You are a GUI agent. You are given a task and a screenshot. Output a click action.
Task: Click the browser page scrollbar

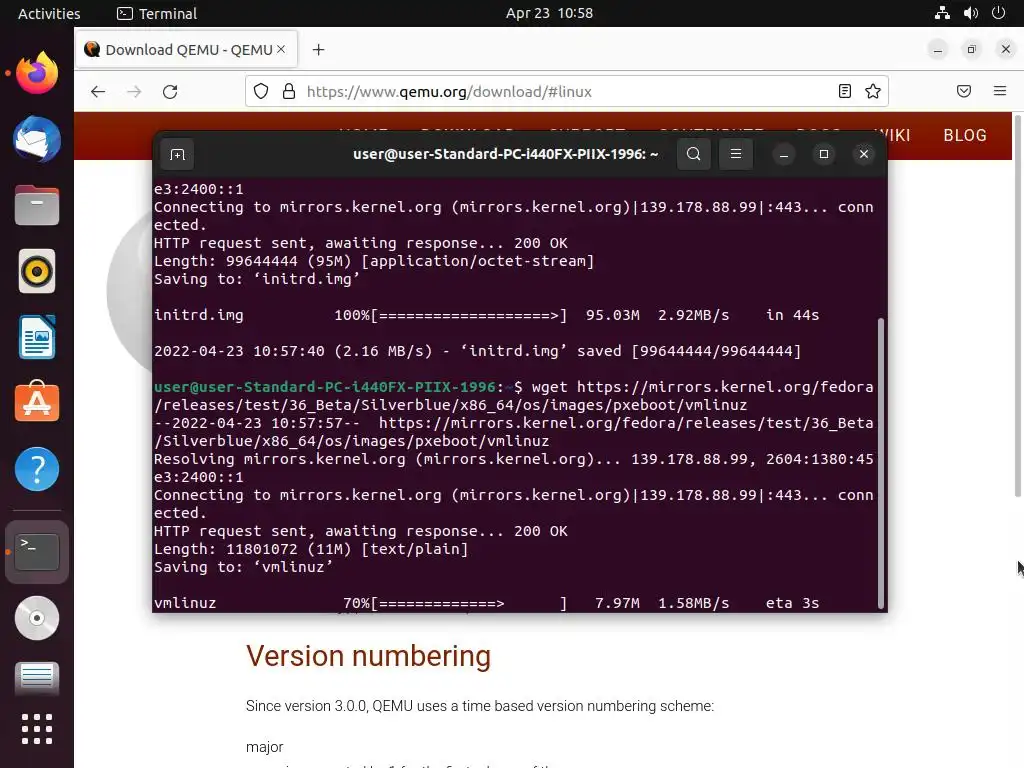tap(1017, 306)
